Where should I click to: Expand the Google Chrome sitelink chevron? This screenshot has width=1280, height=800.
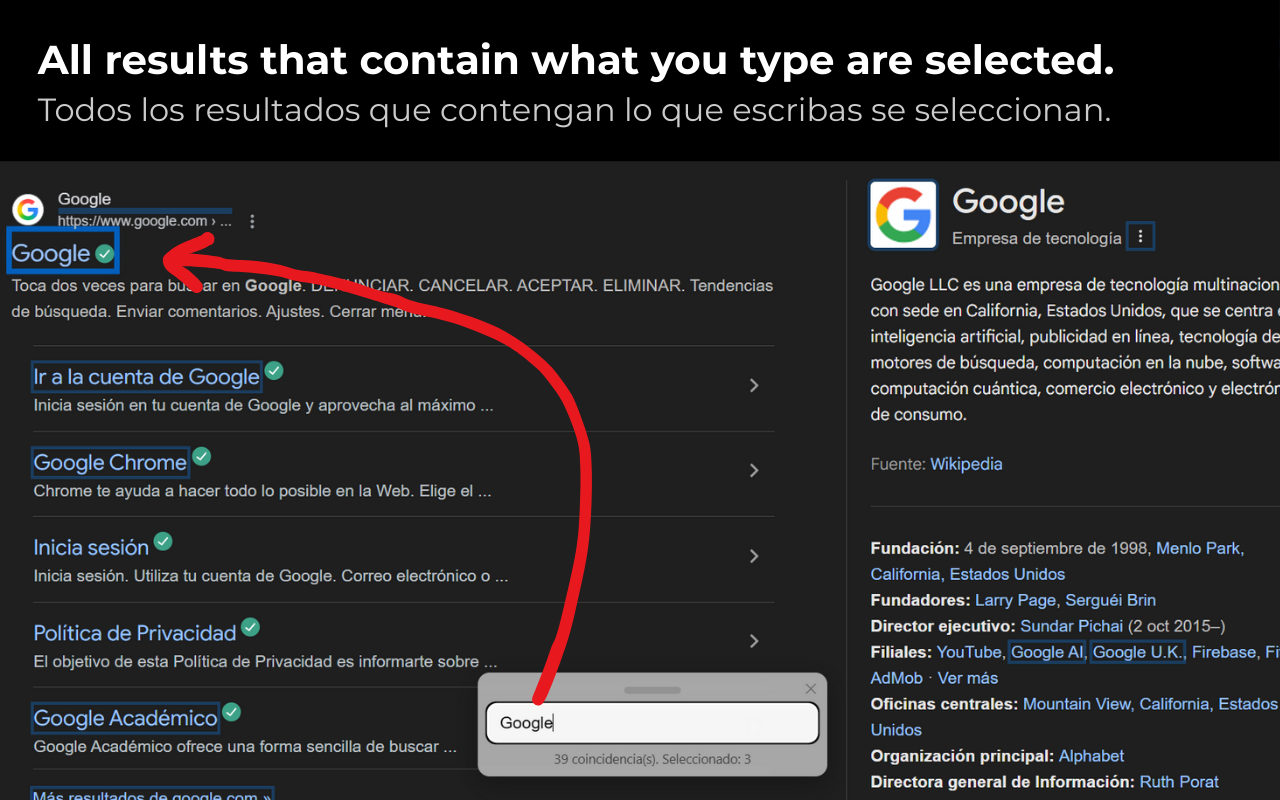[x=754, y=471]
